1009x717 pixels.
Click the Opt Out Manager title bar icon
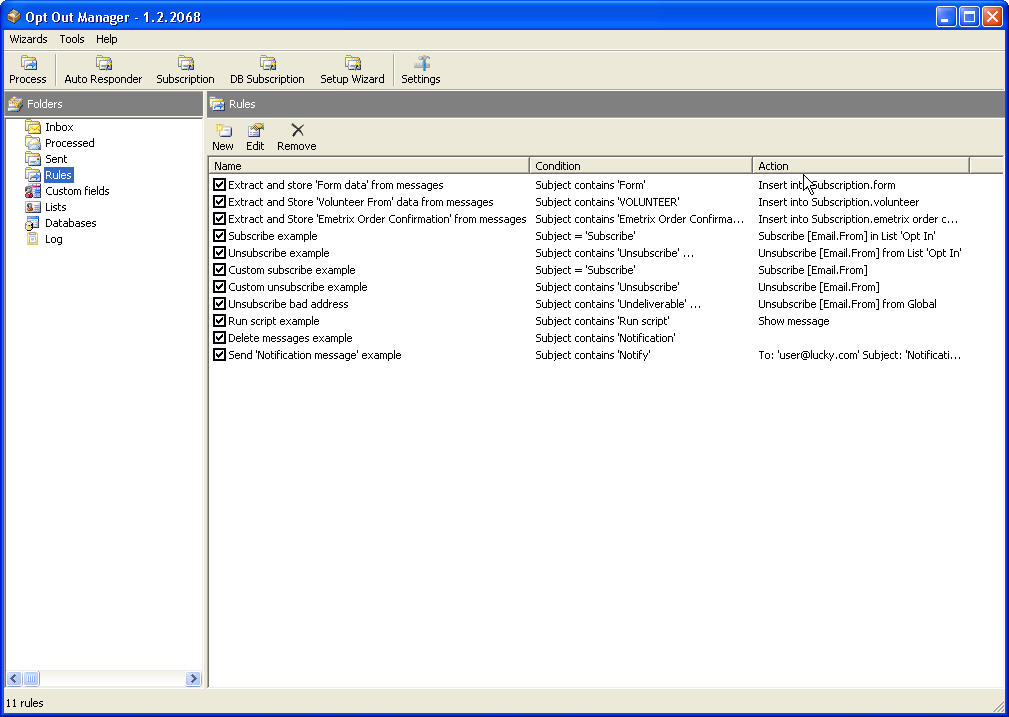pyautogui.click(x=14, y=16)
